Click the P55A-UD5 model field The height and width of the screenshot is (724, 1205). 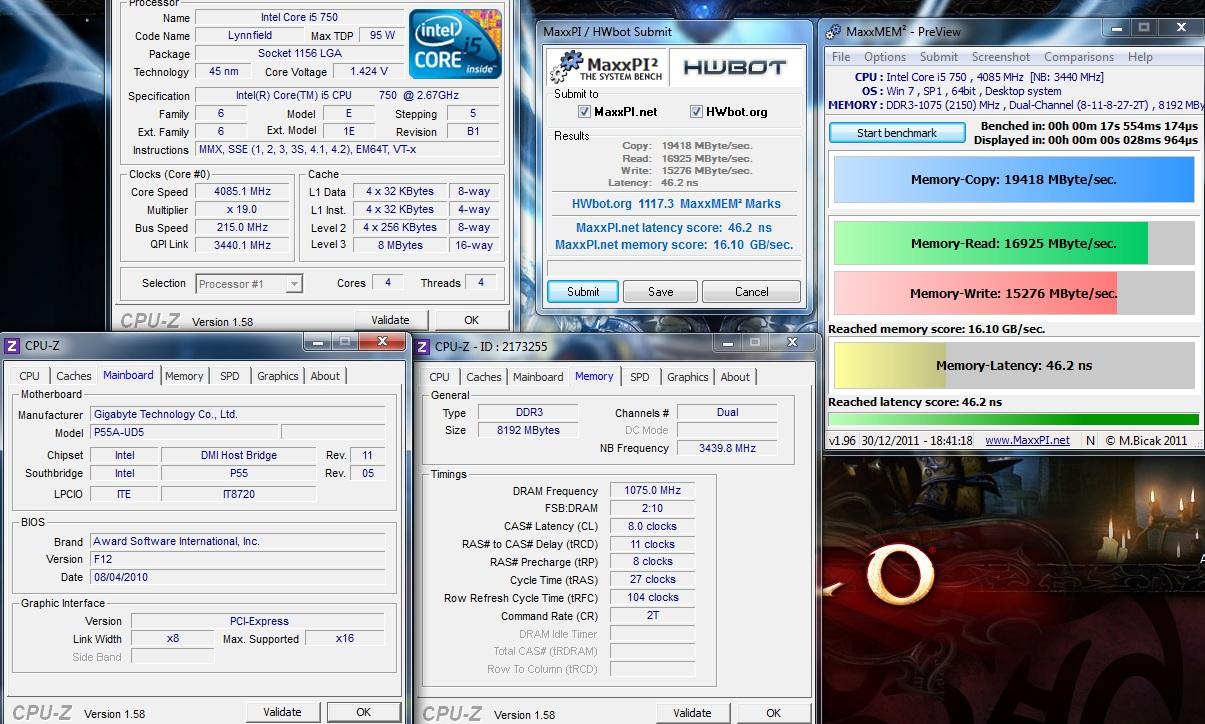coord(183,432)
